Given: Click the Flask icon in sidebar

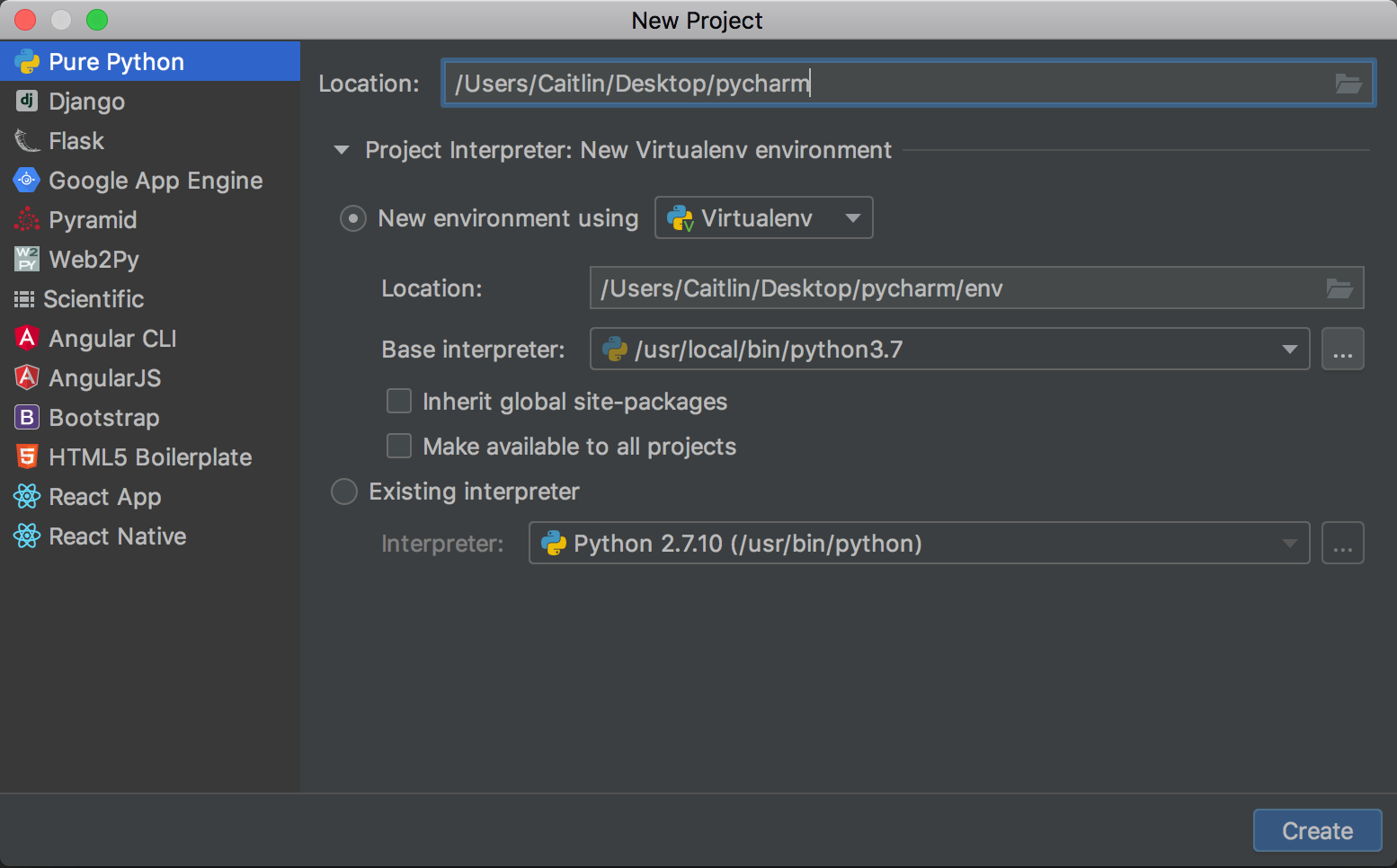Looking at the screenshot, I should pyautogui.click(x=26, y=140).
